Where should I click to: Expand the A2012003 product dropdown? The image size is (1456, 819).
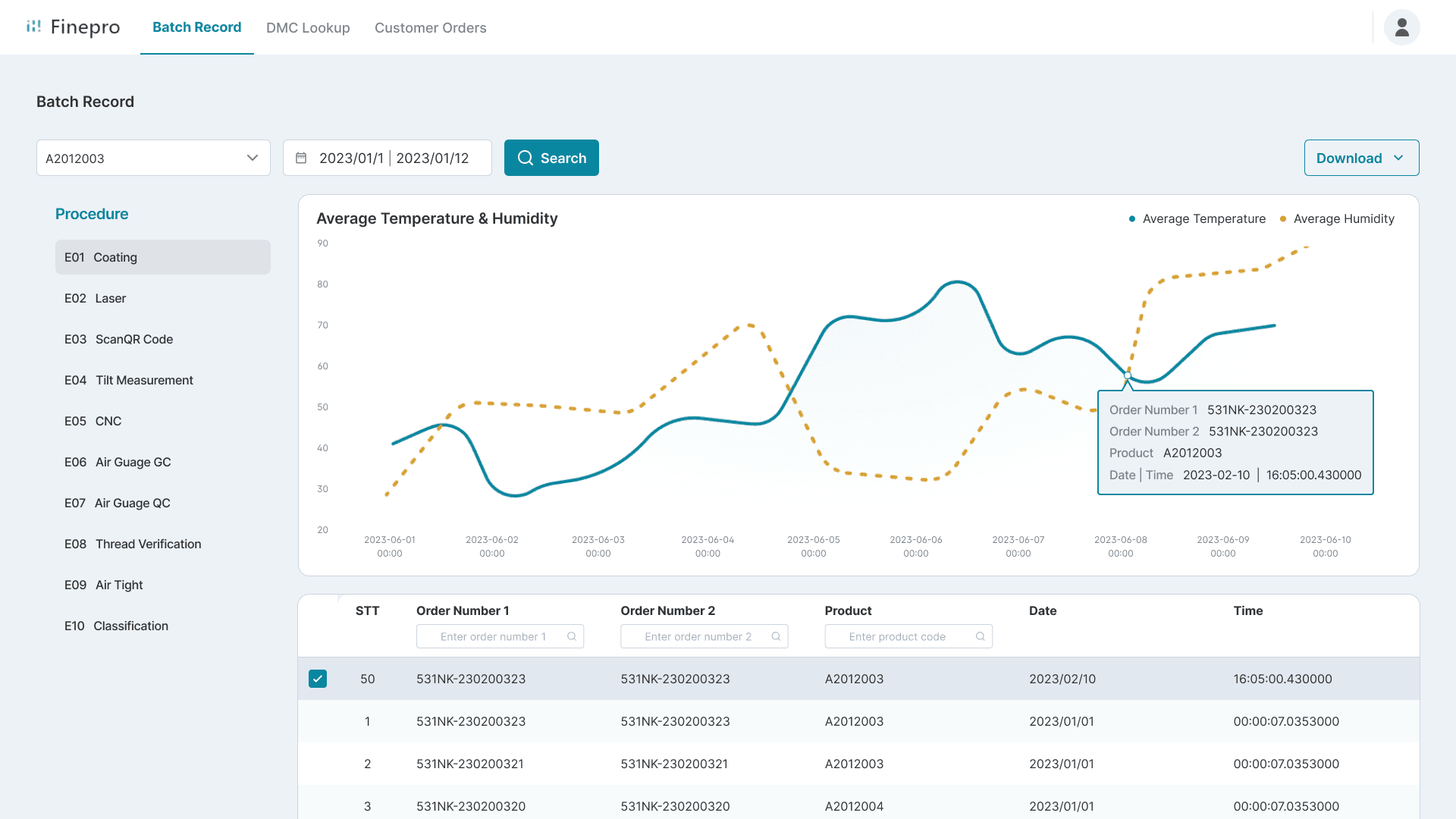click(x=153, y=158)
